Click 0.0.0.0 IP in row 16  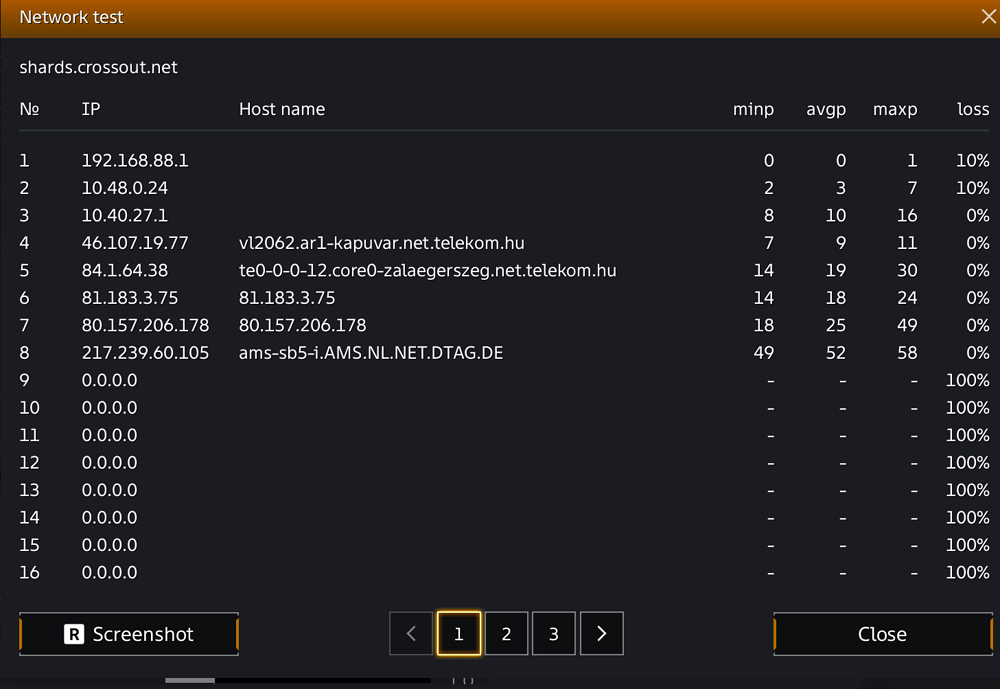click(x=109, y=572)
